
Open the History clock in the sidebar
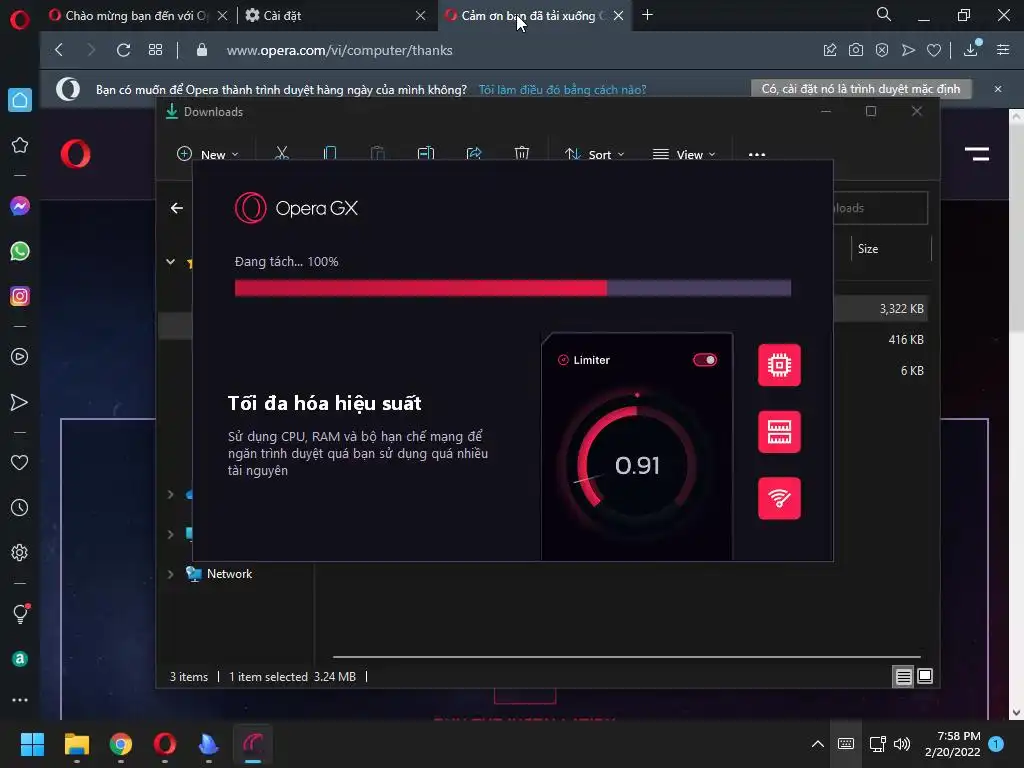[x=20, y=507]
